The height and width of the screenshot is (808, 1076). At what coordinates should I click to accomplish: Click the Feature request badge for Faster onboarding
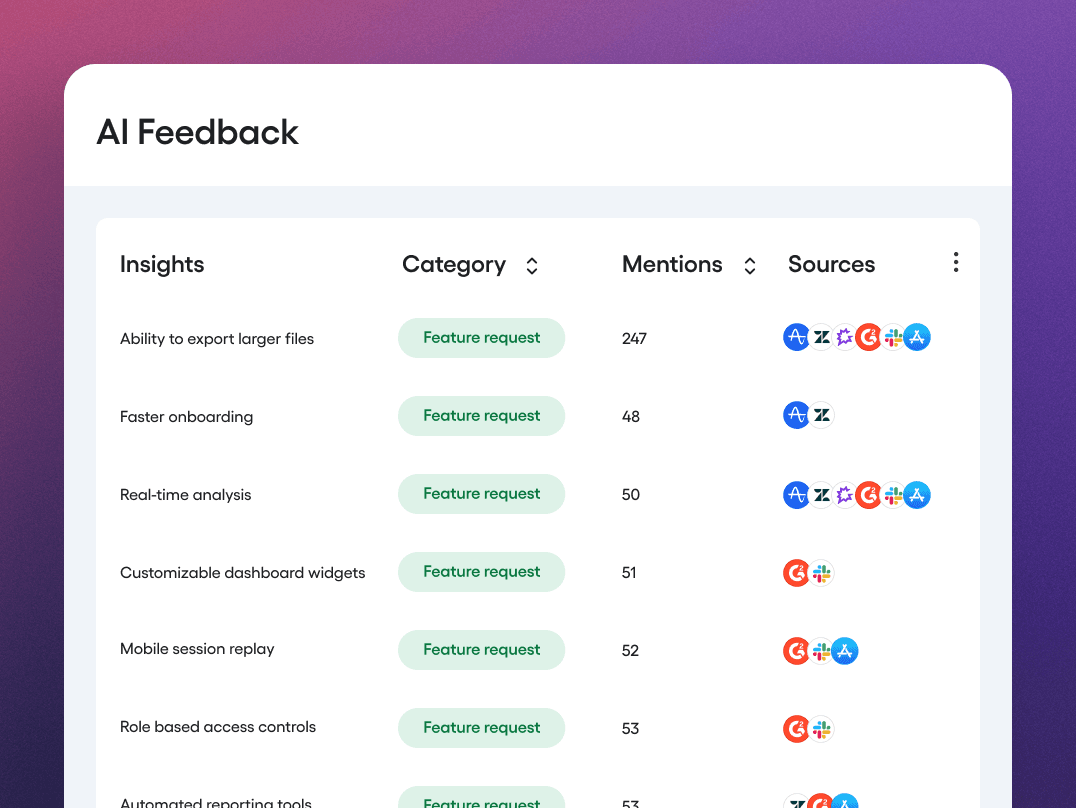coord(481,415)
